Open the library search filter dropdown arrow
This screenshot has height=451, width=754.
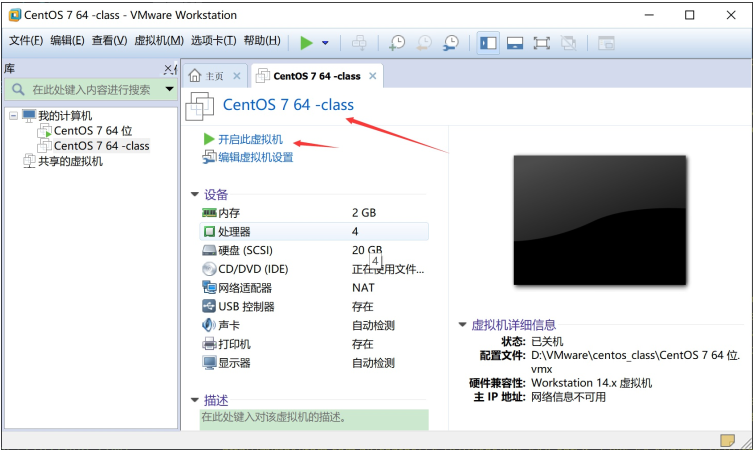click(x=169, y=89)
